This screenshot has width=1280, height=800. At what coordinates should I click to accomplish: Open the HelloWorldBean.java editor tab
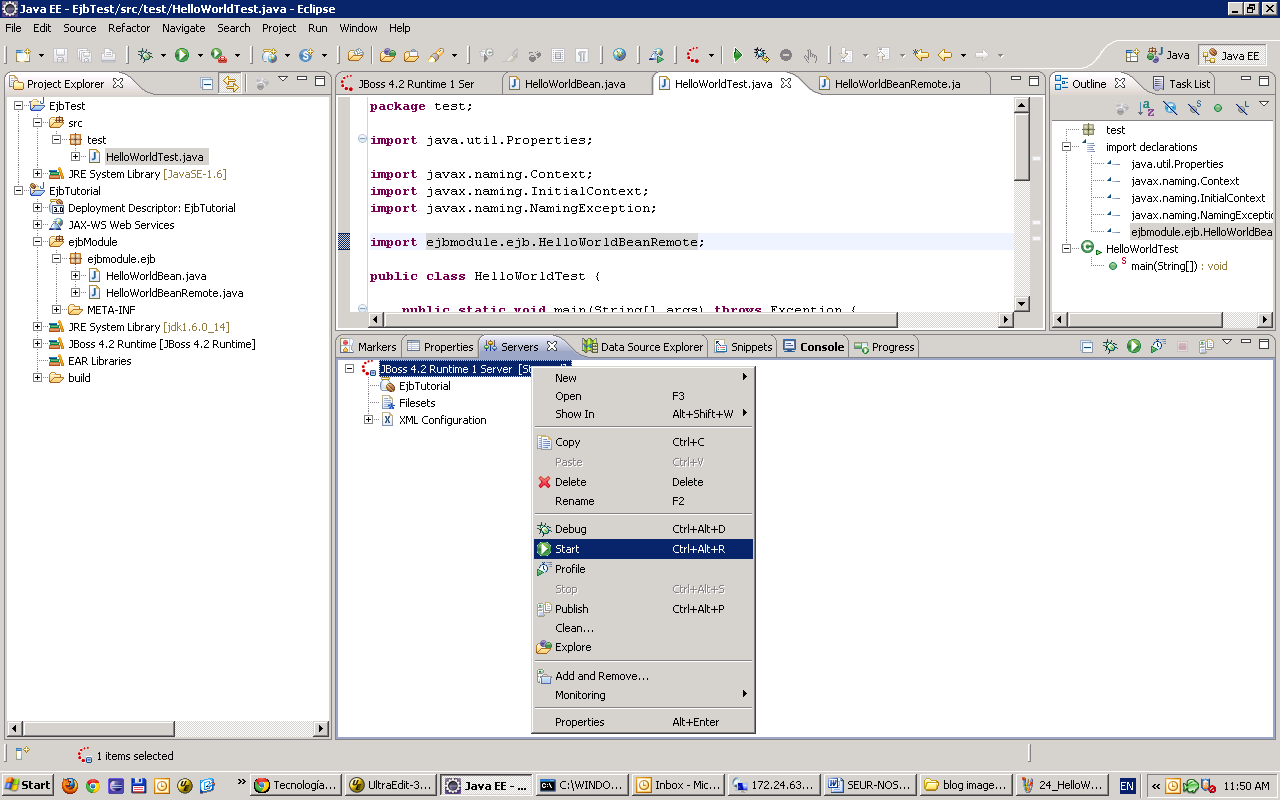tap(576, 85)
